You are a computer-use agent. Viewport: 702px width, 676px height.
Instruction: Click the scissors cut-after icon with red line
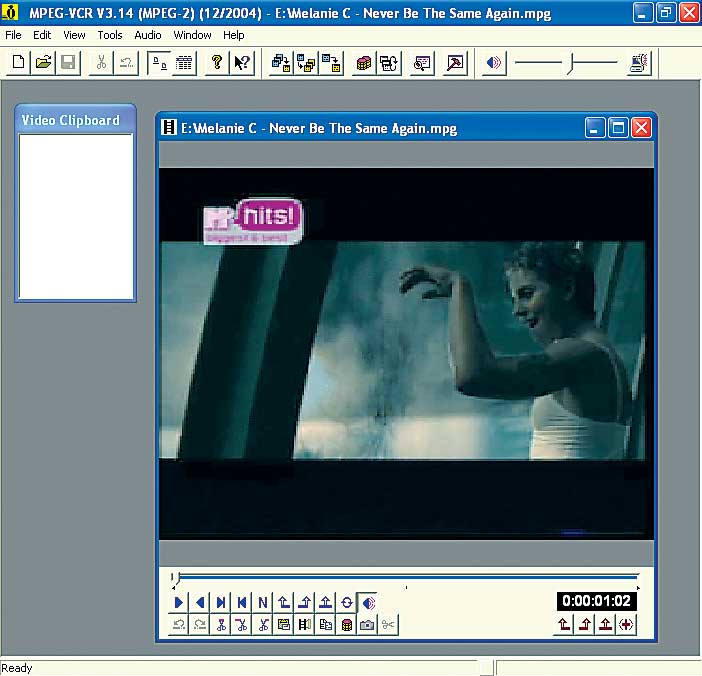[242, 624]
